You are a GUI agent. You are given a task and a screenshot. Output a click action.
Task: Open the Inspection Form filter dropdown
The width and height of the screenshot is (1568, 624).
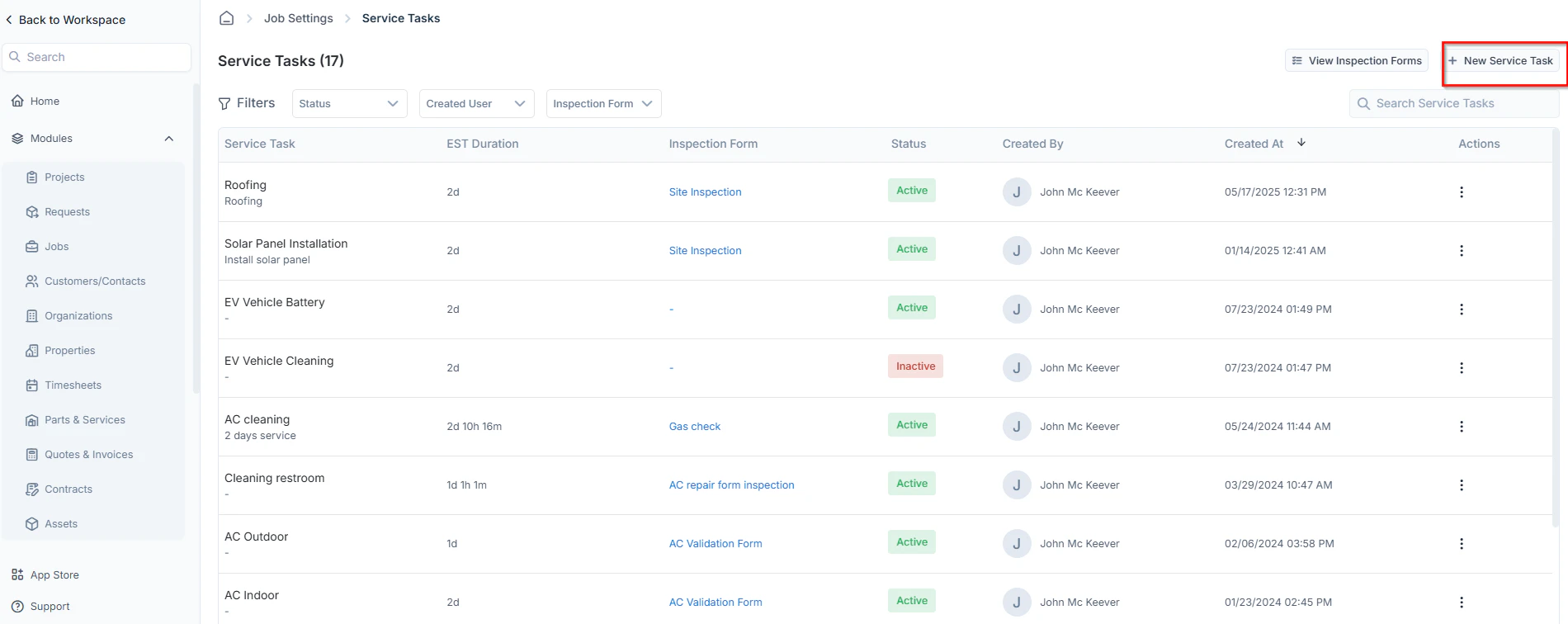603,103
